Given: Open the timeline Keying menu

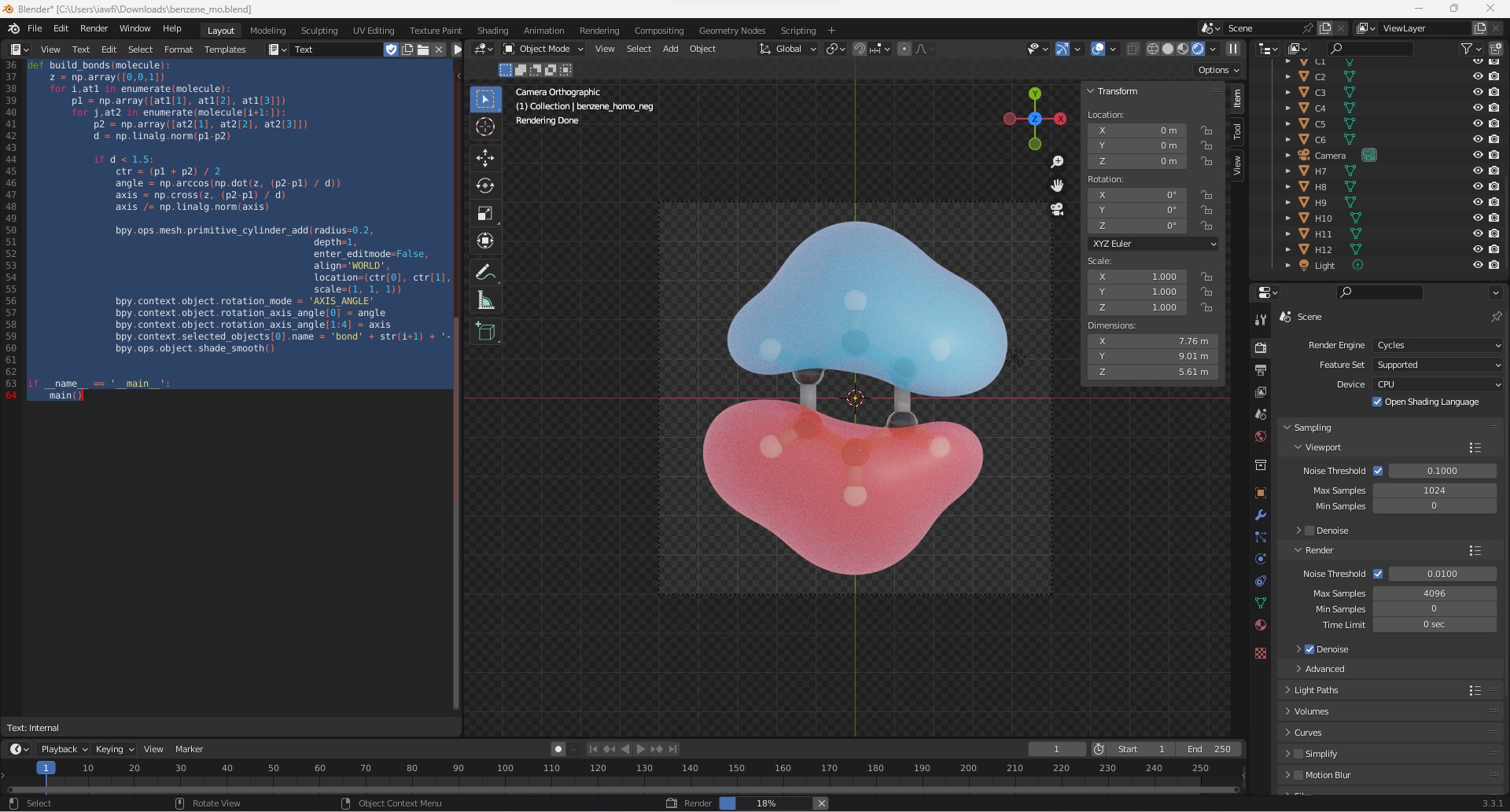Looking at the screenshot, I should coord(114,749).
